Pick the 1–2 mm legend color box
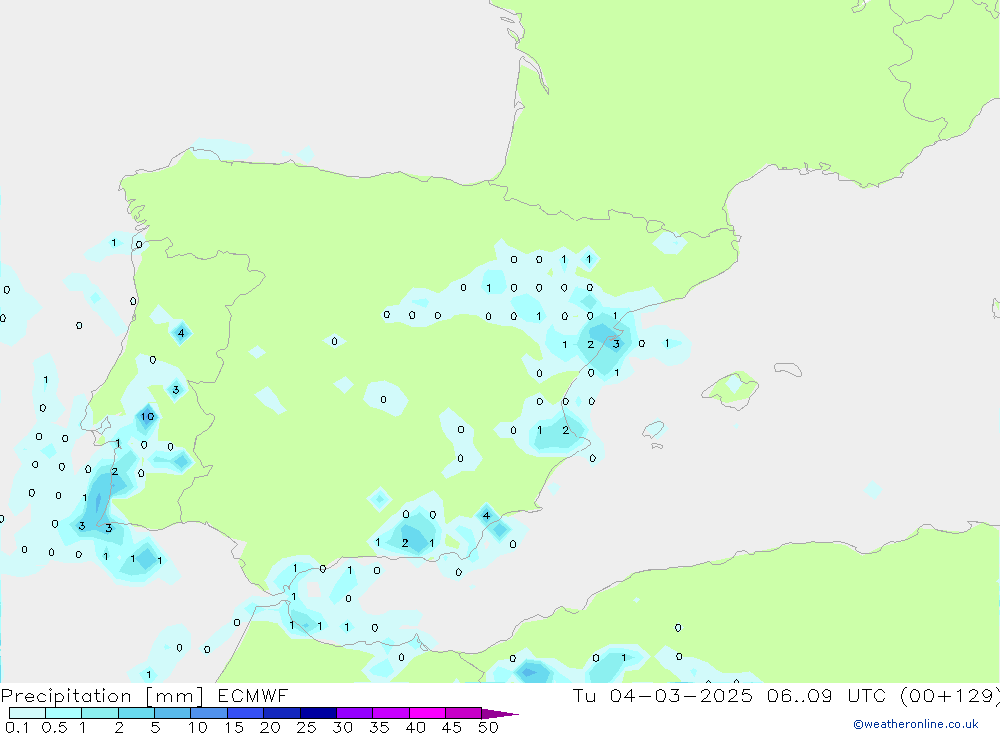This screenshot has height=733, width=1000. pyautogui.click(x=100, y=713)
